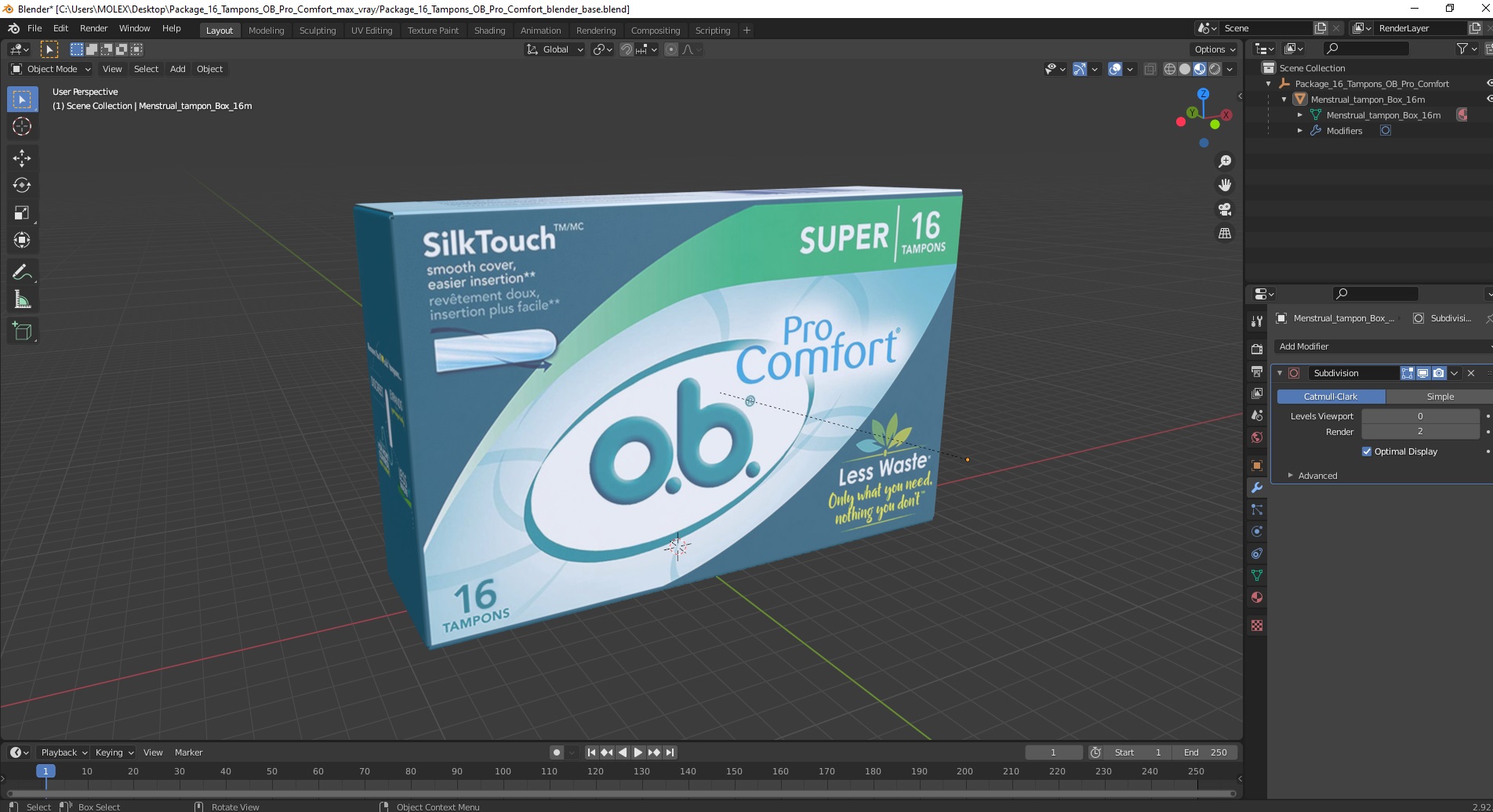Open the Output properties tab

(x=1257, y=372)
